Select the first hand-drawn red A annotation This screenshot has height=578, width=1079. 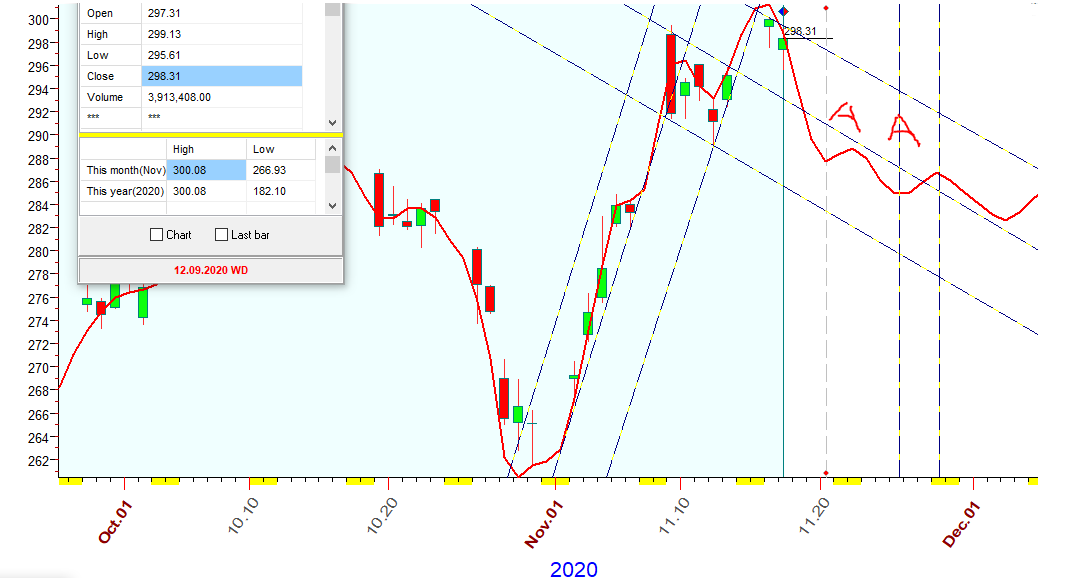pos(846,118)
